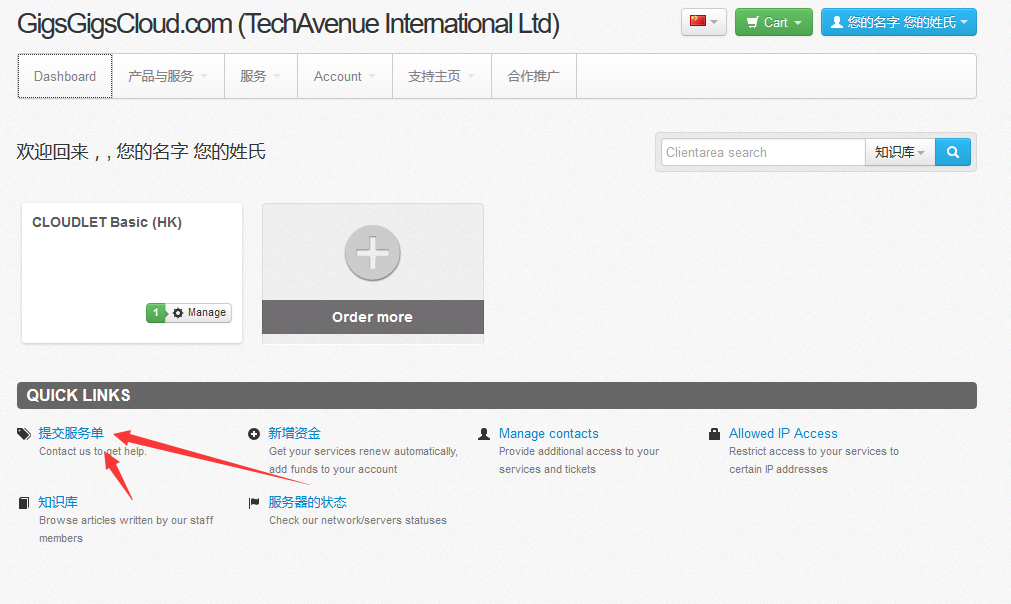The height and width of the screenshot is (604, 1011).
Task: Open the language flag dropdown
Action: click(703, 22)
